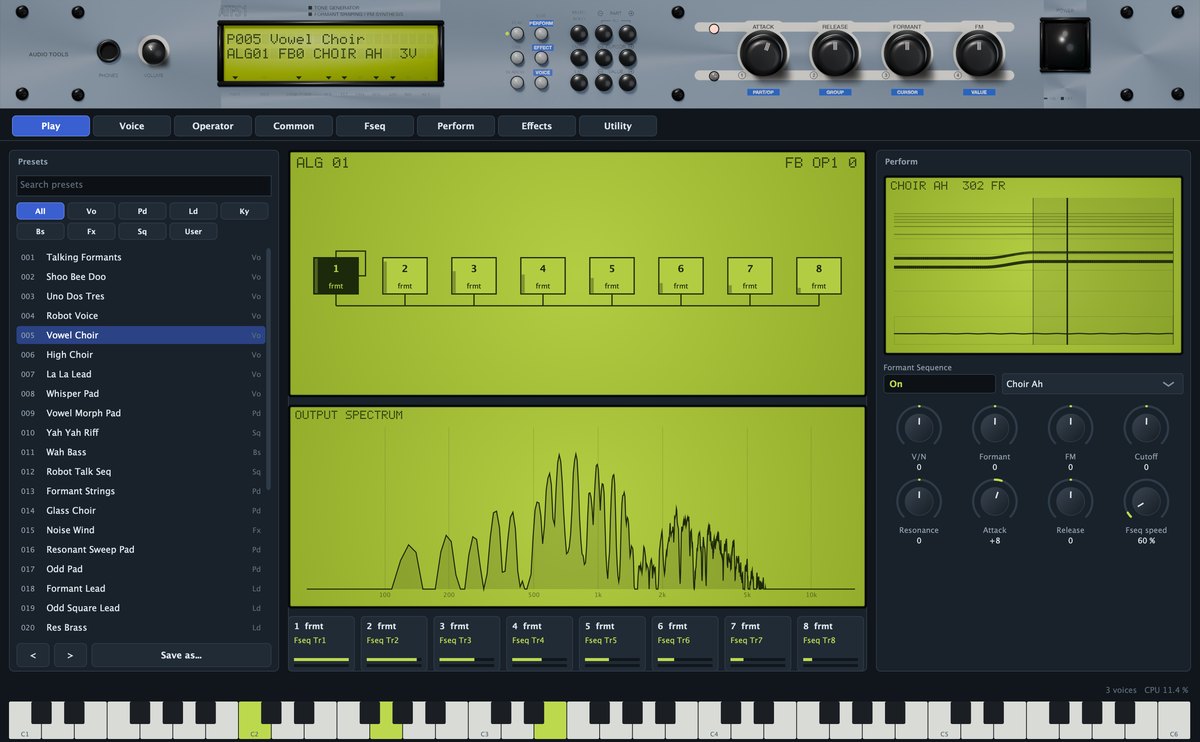The image size is (1200, 742).
Task: Click the hardware EFFECT mode button
Action: pos(541,58)
